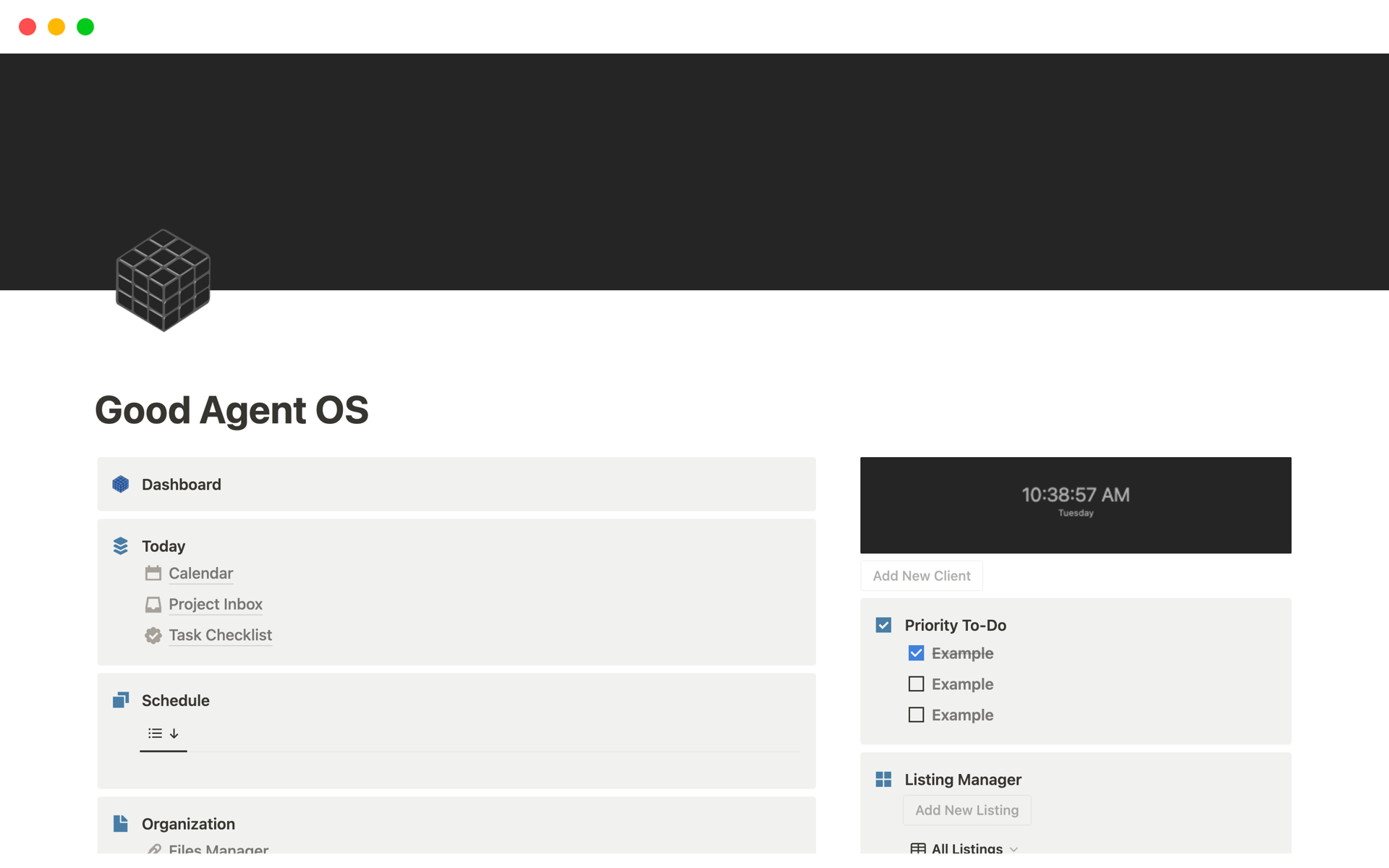Screen dimensions: 1389x868
Task: Click the inbox tray icon beside Project Inbox
Action: click(x=153, y=605)
